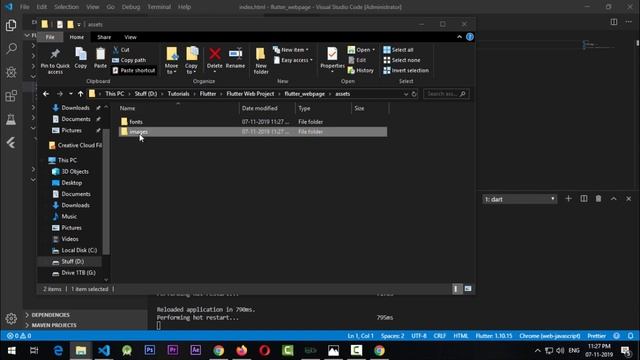Viewport: 640px width, 360px height.
Task: Click Tutorials breadcrumb in address bar
Action: (178, 94)
